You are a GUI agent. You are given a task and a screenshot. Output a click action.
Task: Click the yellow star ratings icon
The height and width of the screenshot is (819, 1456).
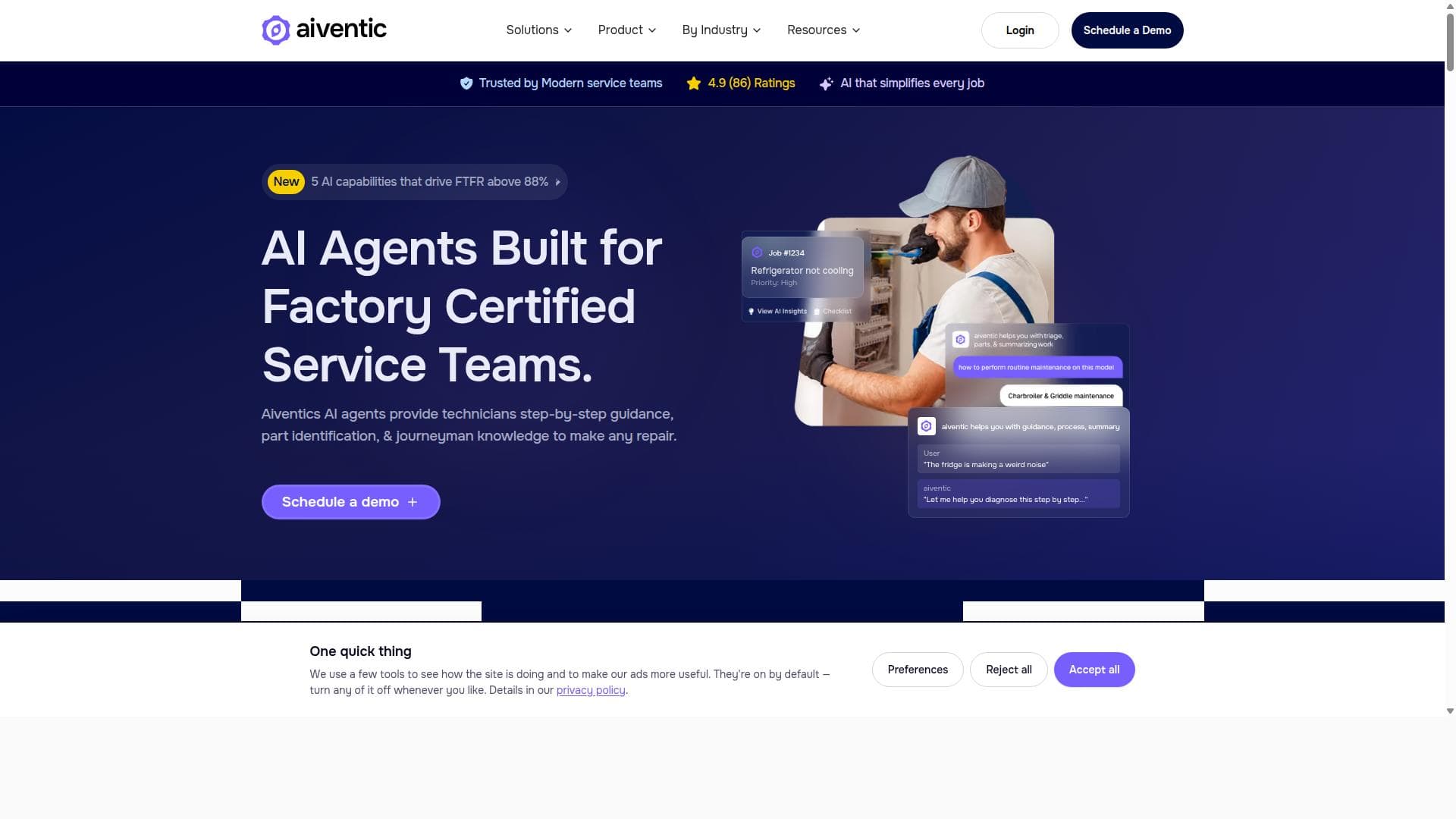point(694,83)
